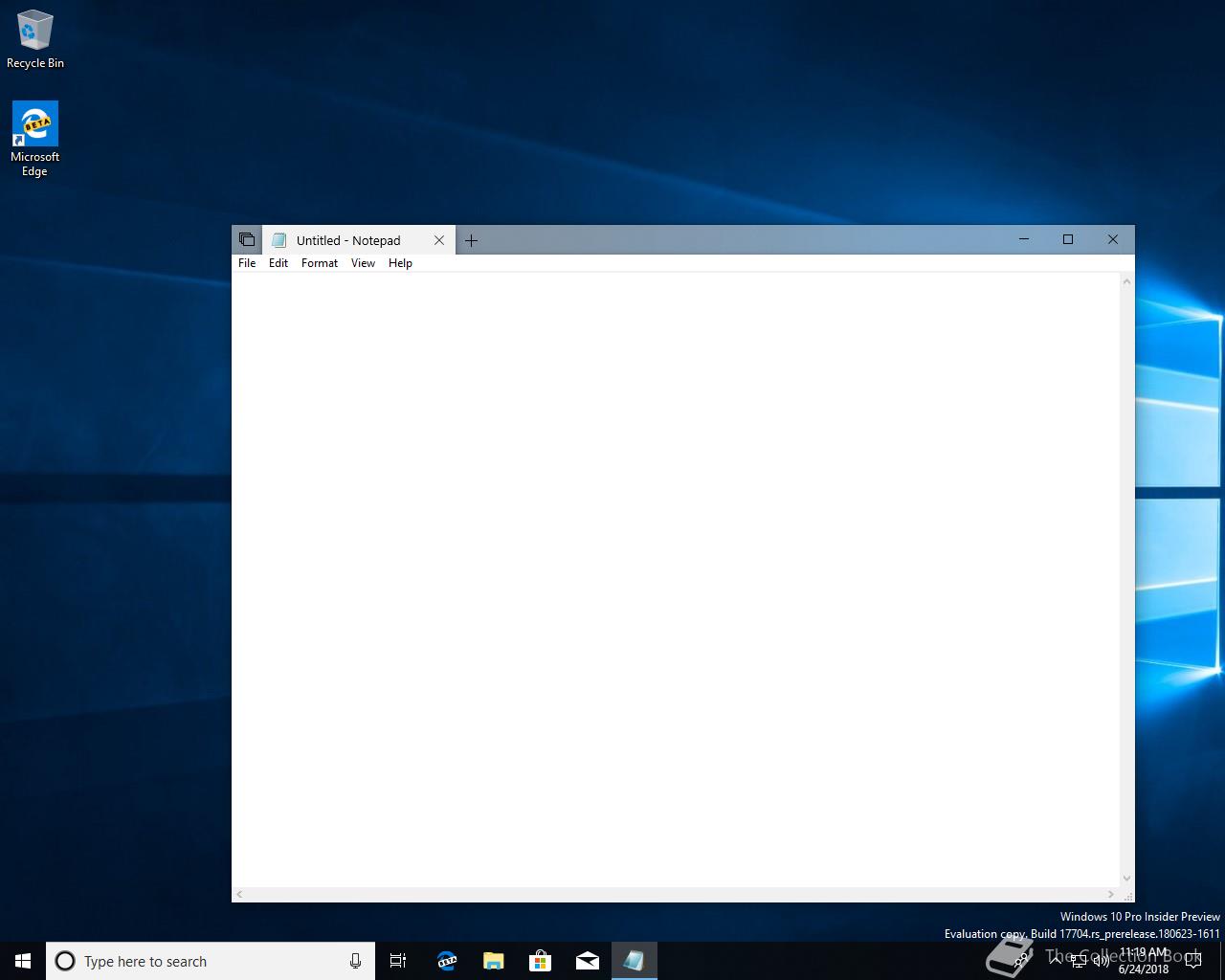Open Microsoft Store from the taskbar

click(x=540, y=961)
